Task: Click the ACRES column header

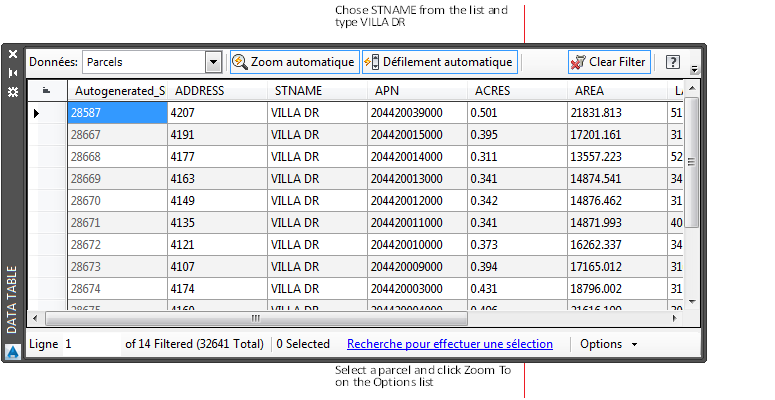Action: (x=517, y=91)
